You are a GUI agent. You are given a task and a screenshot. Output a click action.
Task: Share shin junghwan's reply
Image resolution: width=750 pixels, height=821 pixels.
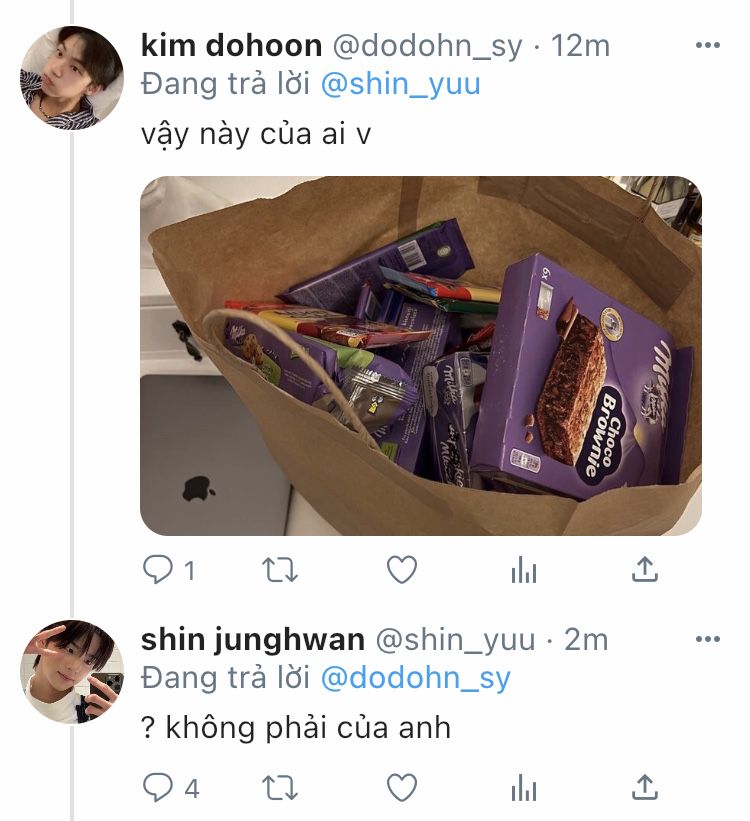[x=645, y=787]
